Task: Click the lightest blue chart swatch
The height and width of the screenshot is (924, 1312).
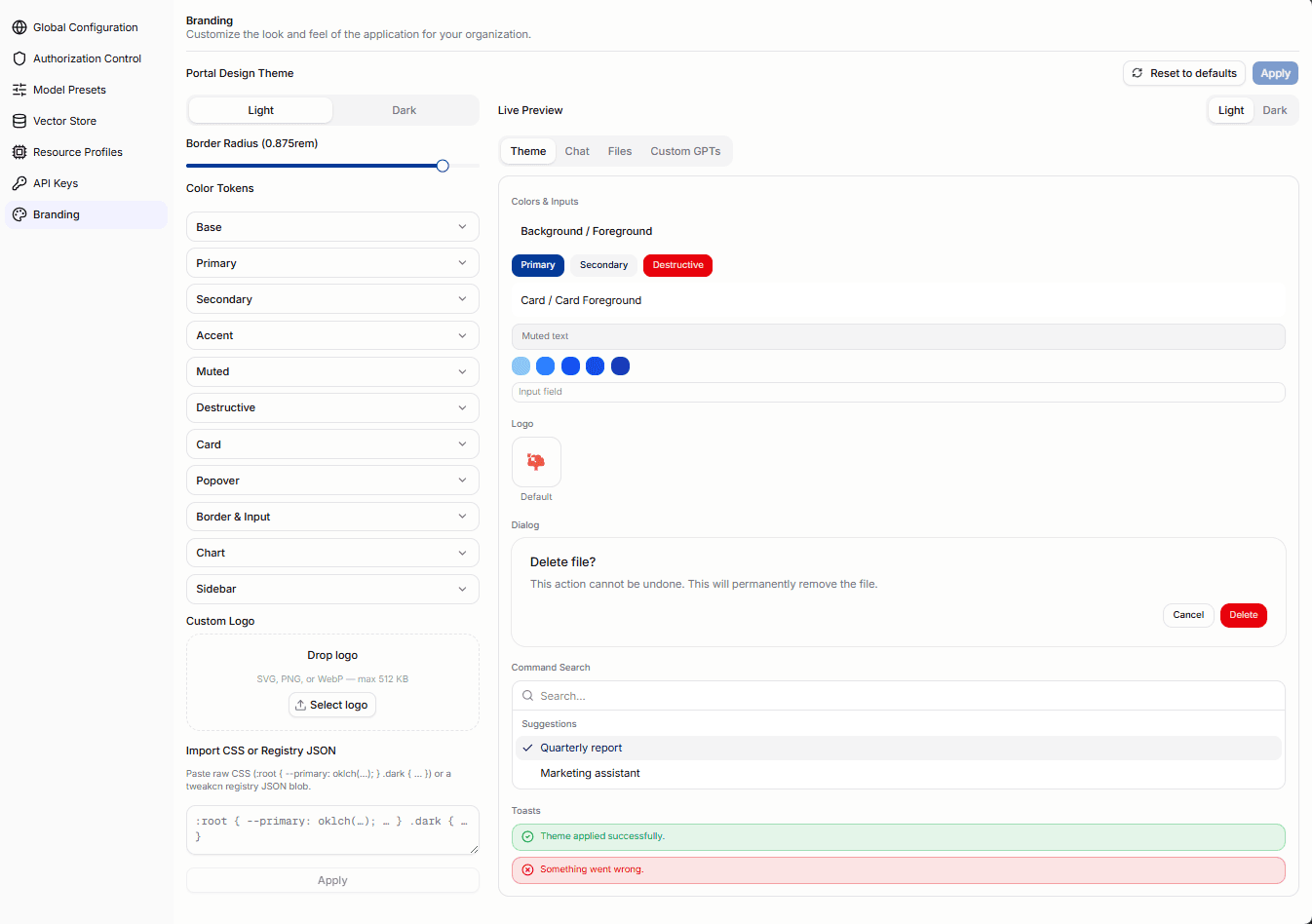Action: [521, 366]
